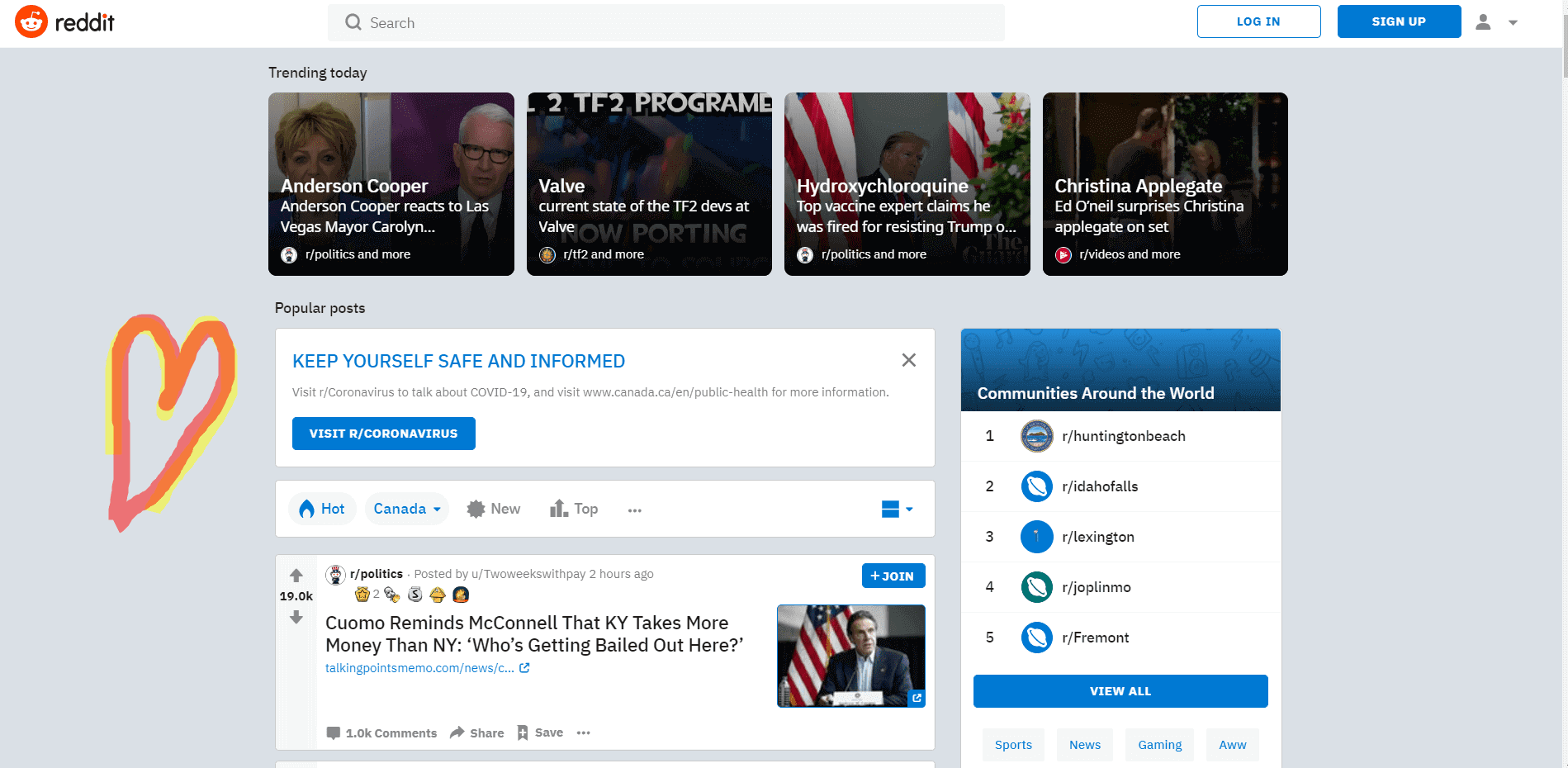Screen dimensions: 1568x768
Task: Open the talkingpointsmemo.com link
Action: (x=419, y=668)
